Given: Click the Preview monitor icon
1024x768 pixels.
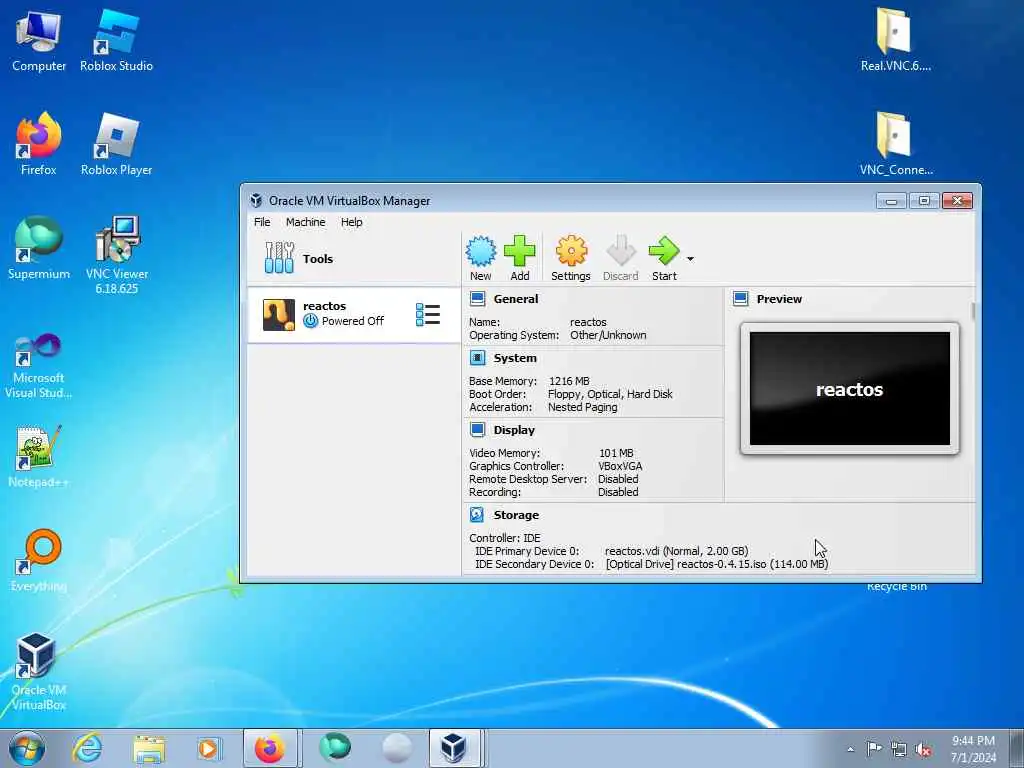Looking at the screenshot, I should (x=741, y=299).
